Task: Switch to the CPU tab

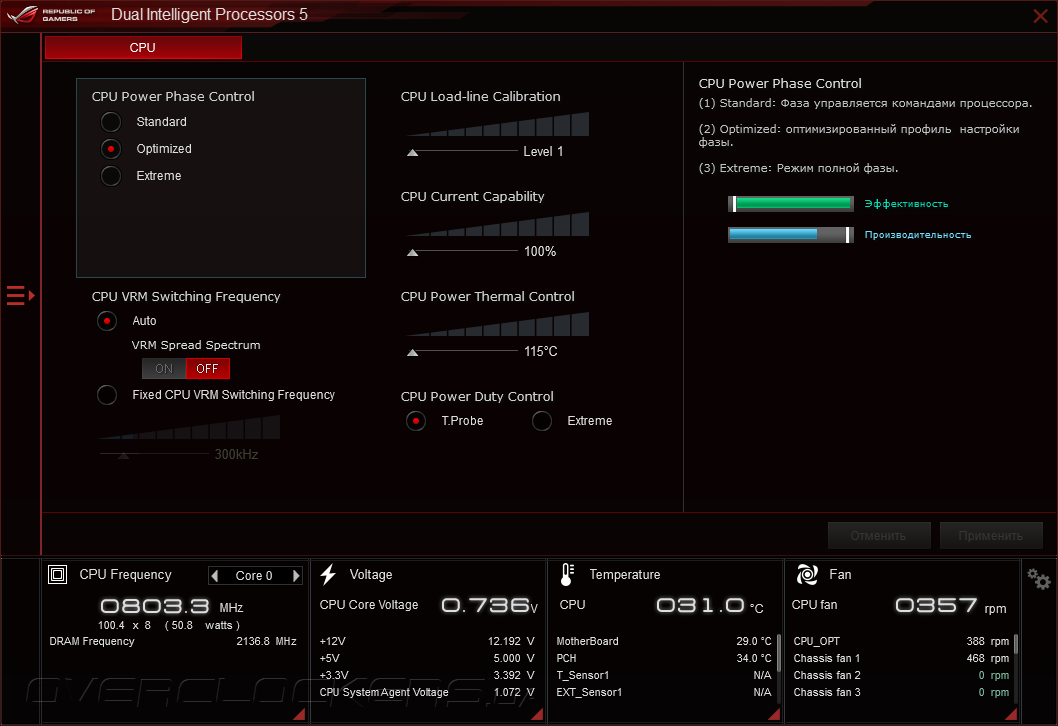Action: coord(143,47)
